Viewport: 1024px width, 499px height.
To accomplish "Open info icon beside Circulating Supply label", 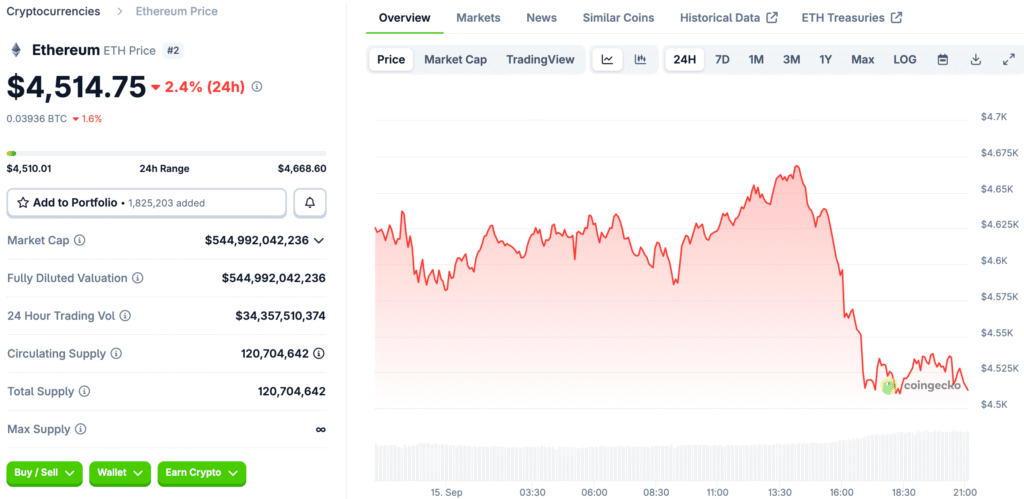I will point(116,353).
